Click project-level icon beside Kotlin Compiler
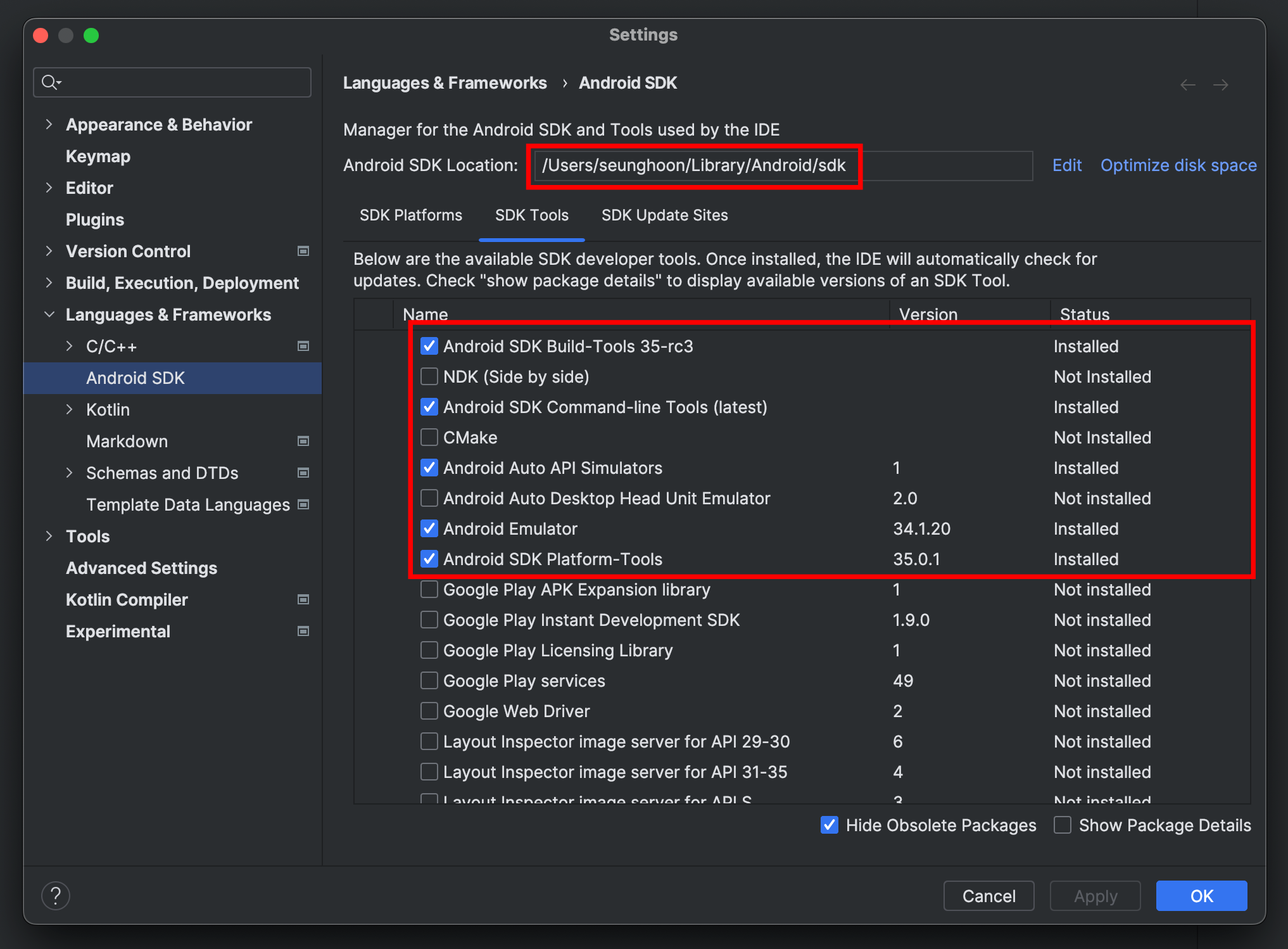 coord(303,600)
